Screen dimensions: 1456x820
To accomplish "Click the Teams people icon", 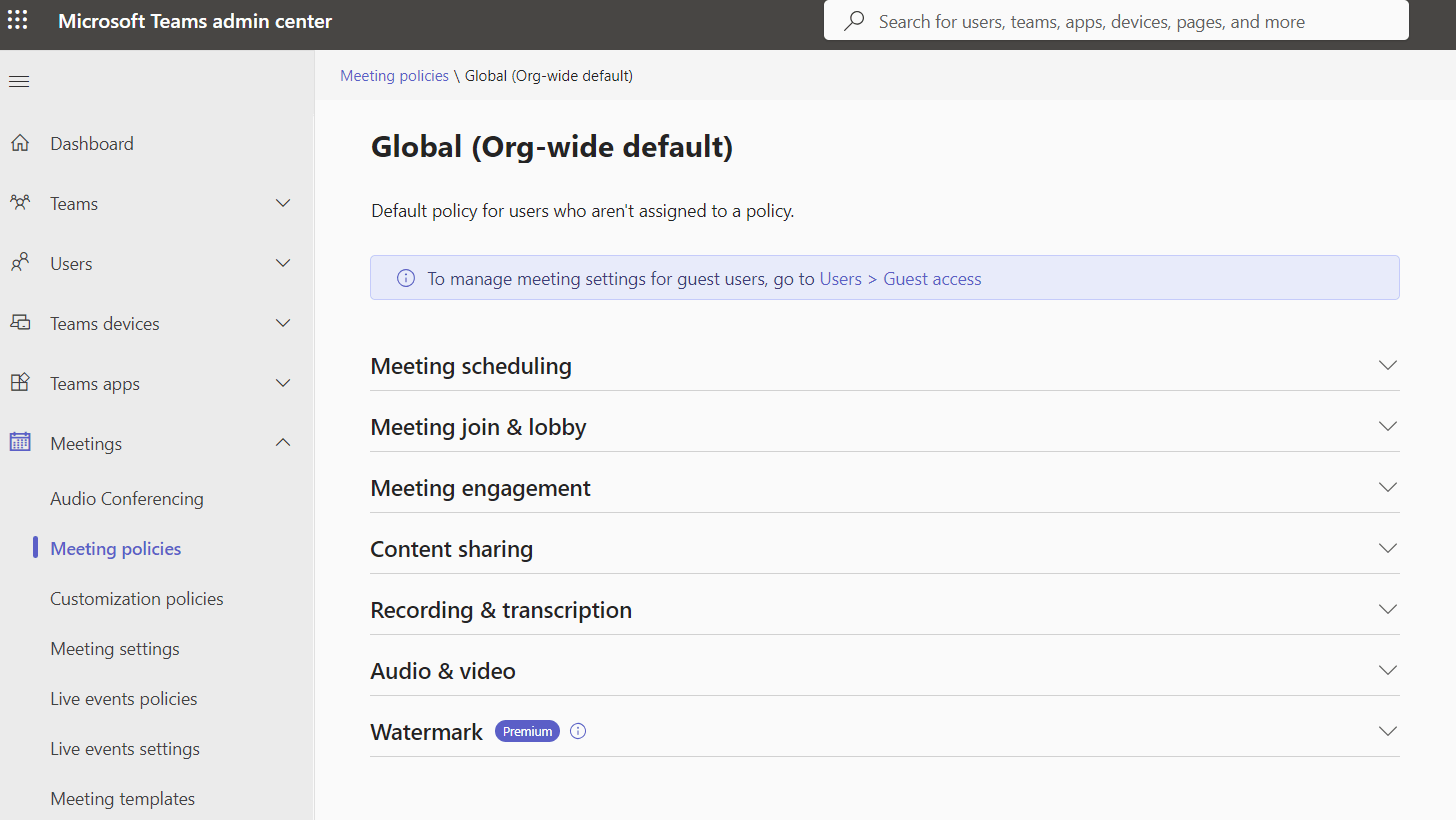I will point(20,203).
